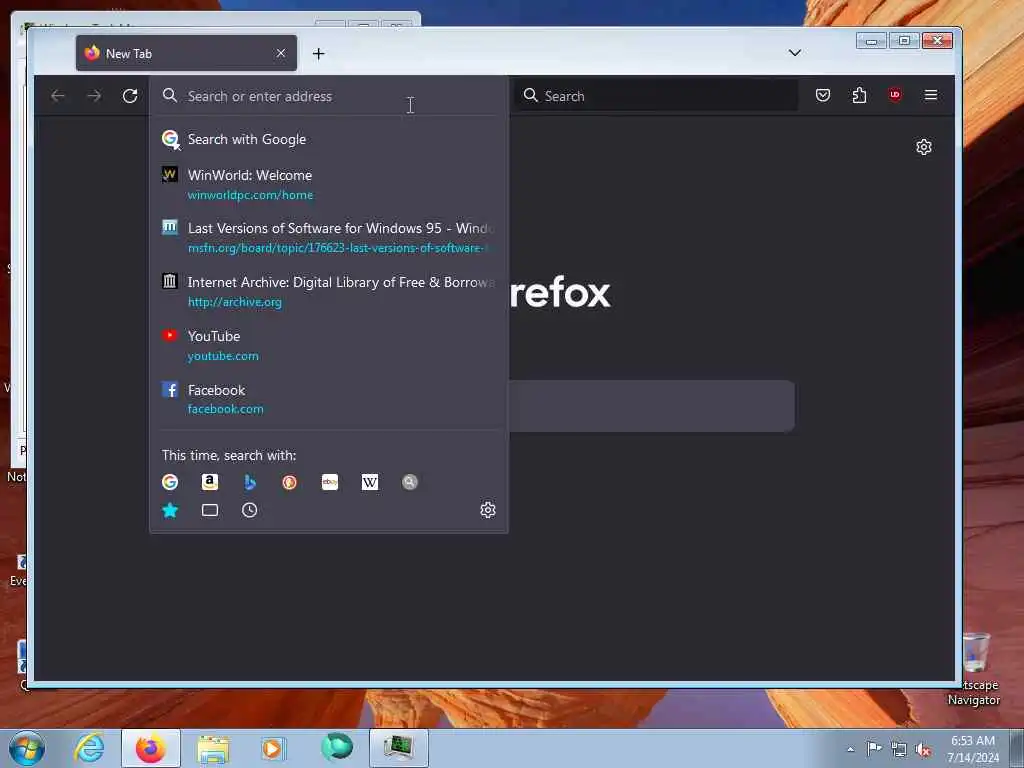Switch to Task Manager taskbar button
1024x768 pixels.
click(398, 748)
